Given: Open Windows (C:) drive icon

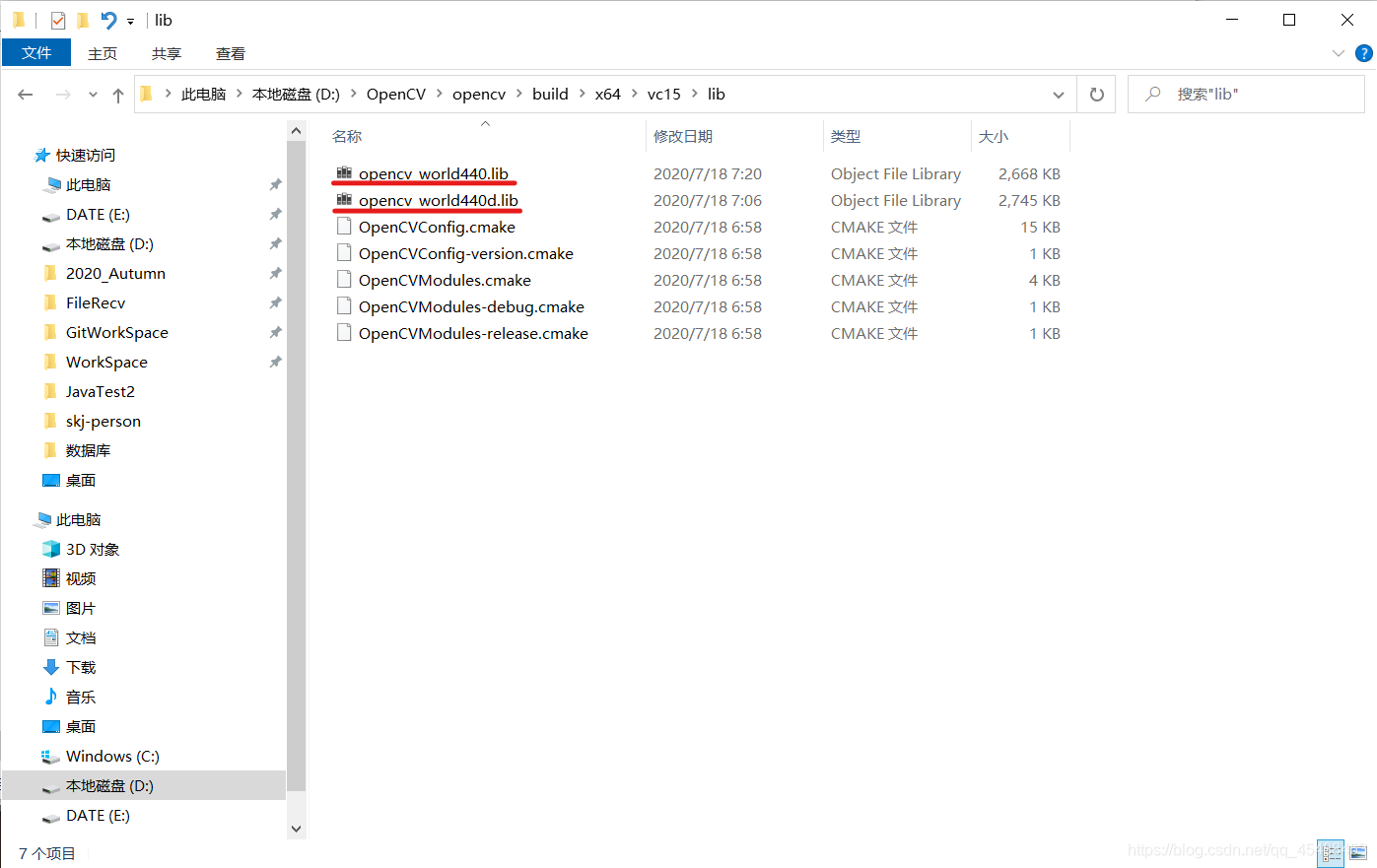Looking at the screenshot, I should (x=51, y=756).
